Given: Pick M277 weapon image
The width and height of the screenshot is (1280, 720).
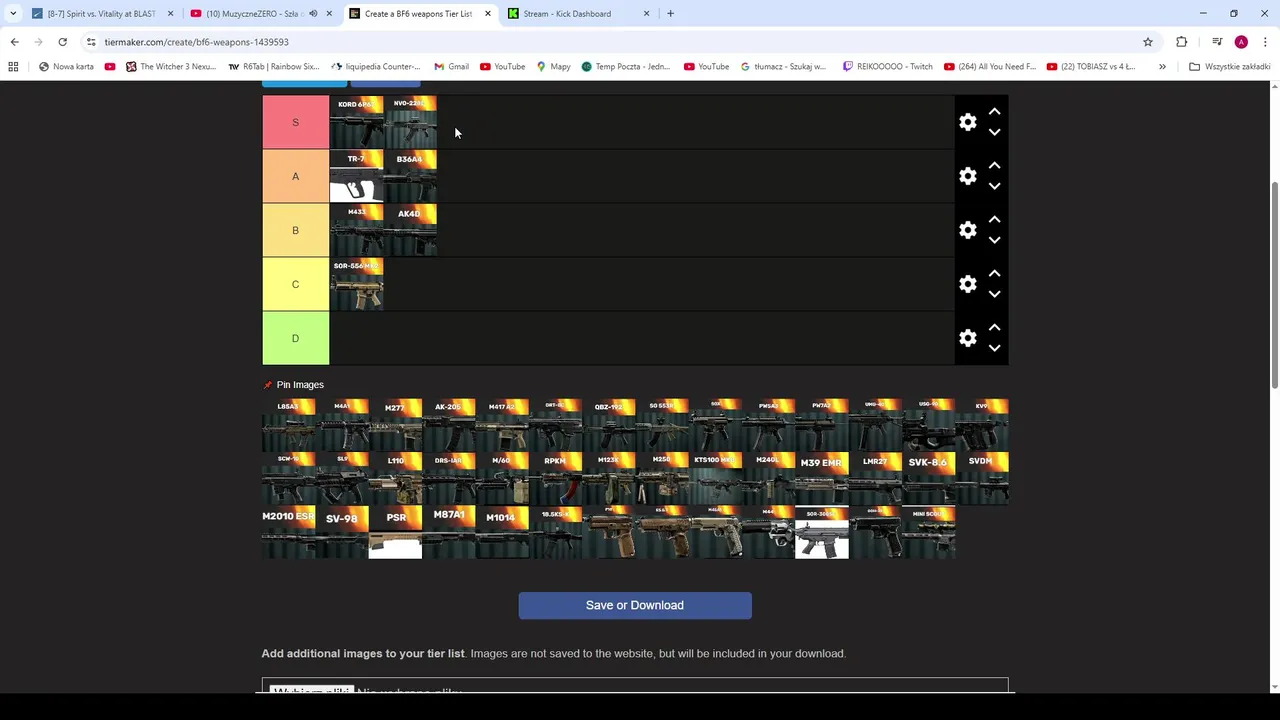Looking at the screenshot, I should point(395,425).
